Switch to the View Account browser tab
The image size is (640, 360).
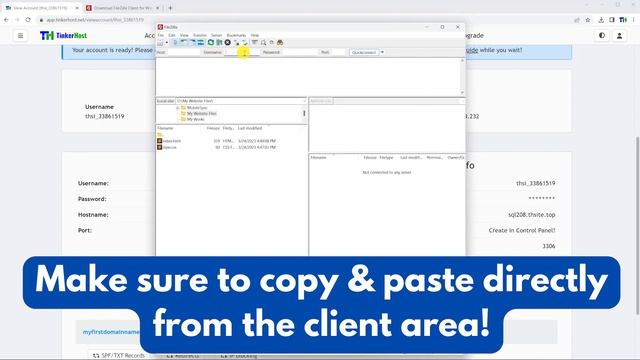pyautogui.click(x=40, y=8)
